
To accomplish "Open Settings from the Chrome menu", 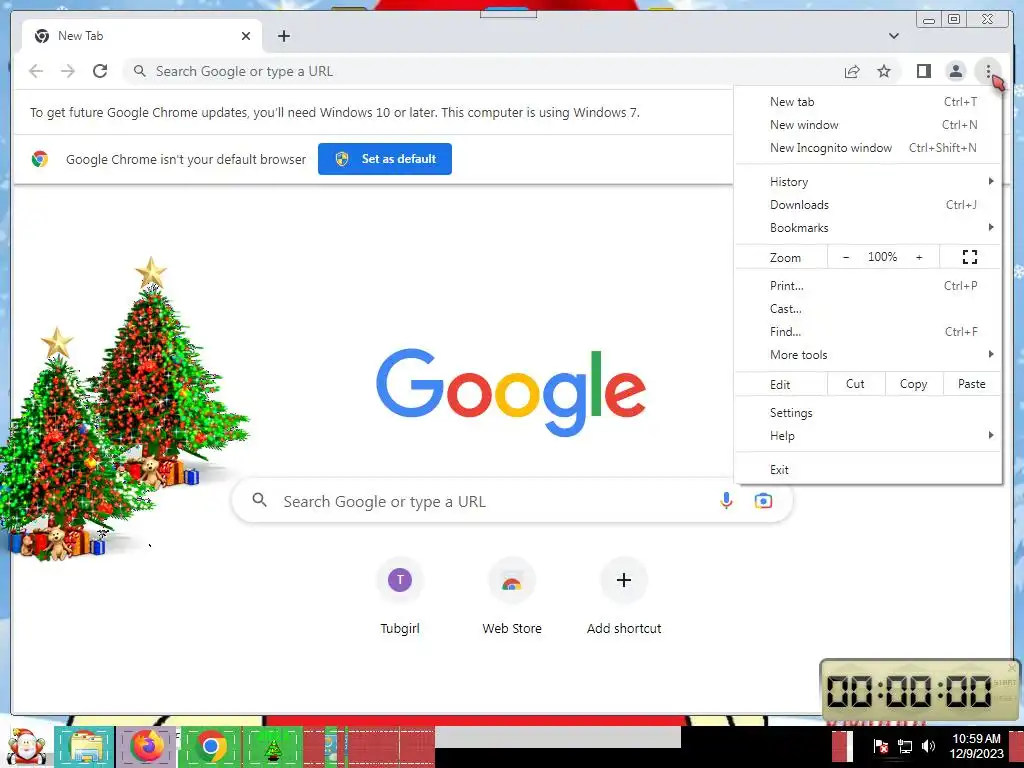I will (x=868, y=413).
